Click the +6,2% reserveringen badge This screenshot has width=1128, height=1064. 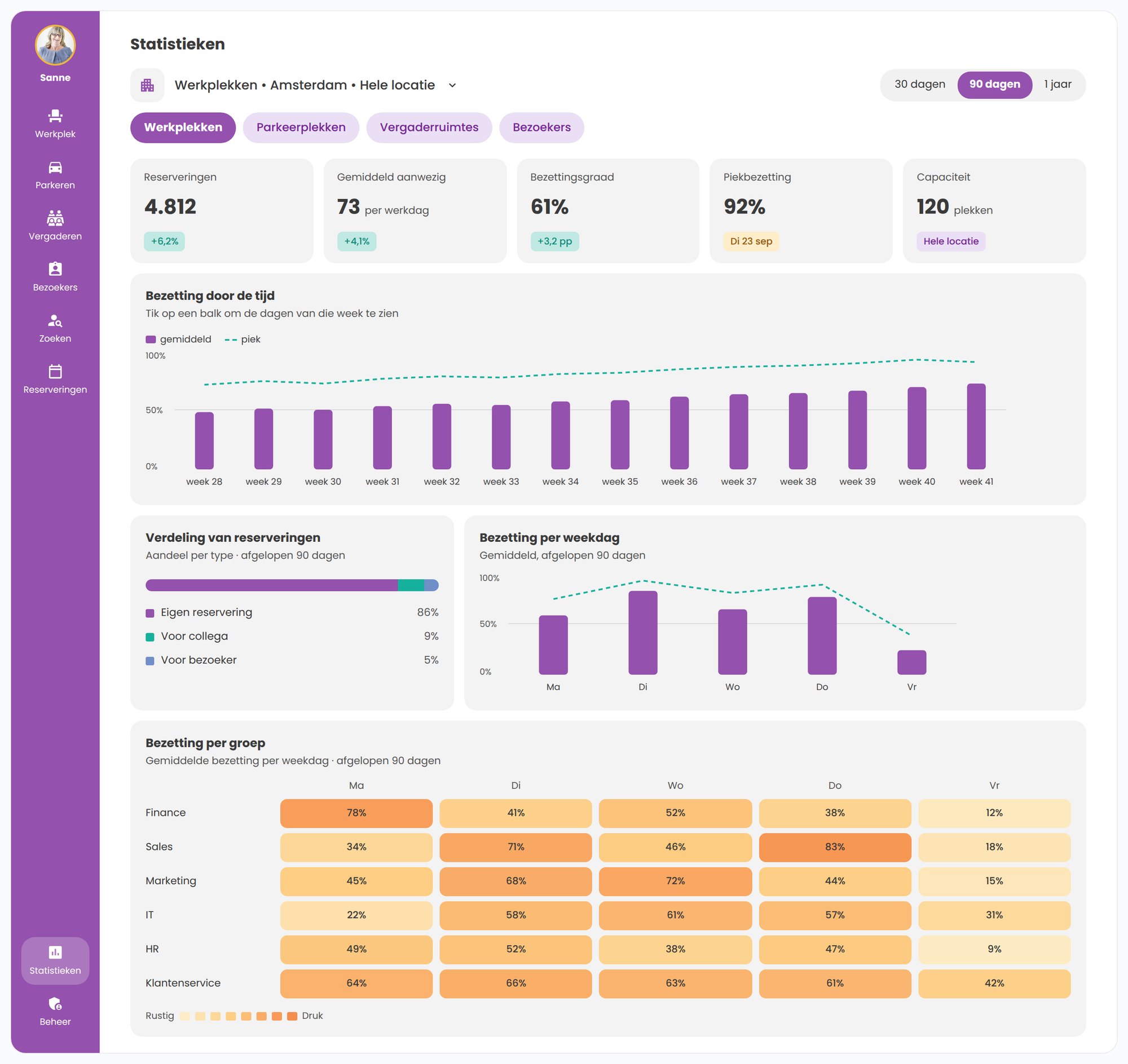coord(165,241)
